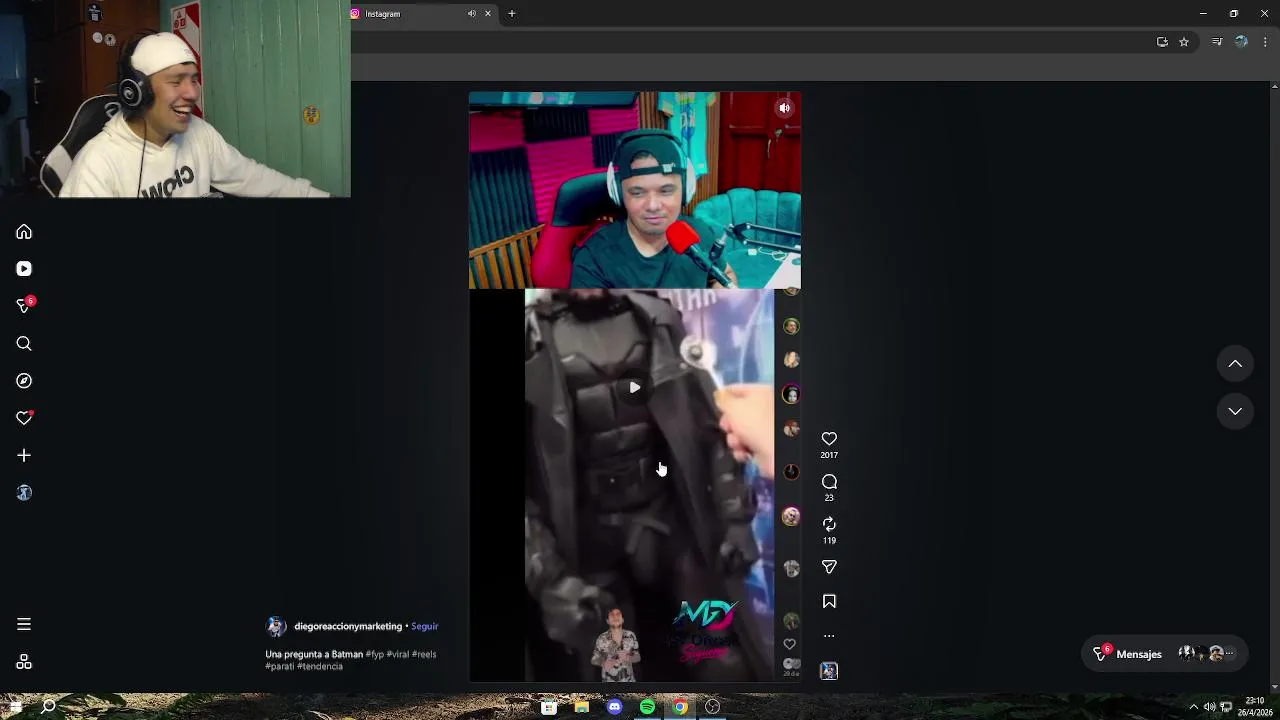
Task: Bookmark this page with the star
Action: click(x=1184, y=42)
